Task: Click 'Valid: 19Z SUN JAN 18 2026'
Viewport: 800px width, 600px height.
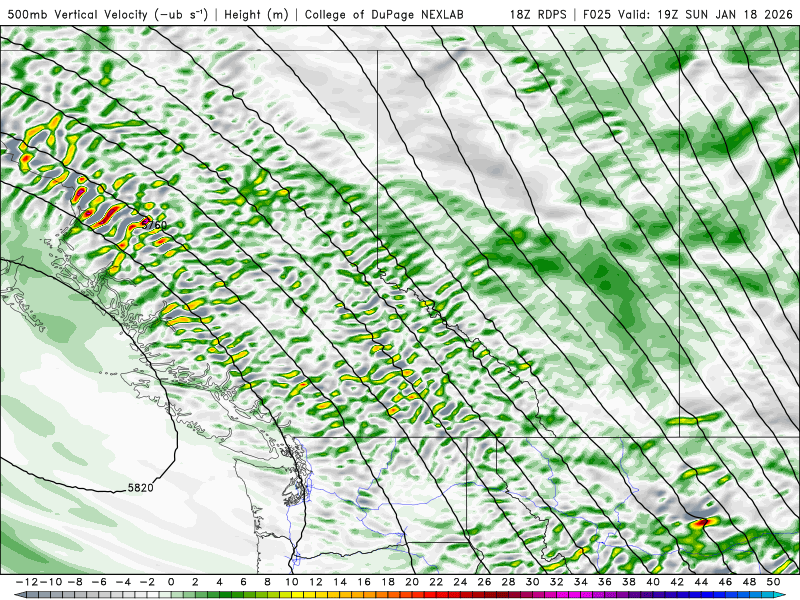Action: (705, 14)
